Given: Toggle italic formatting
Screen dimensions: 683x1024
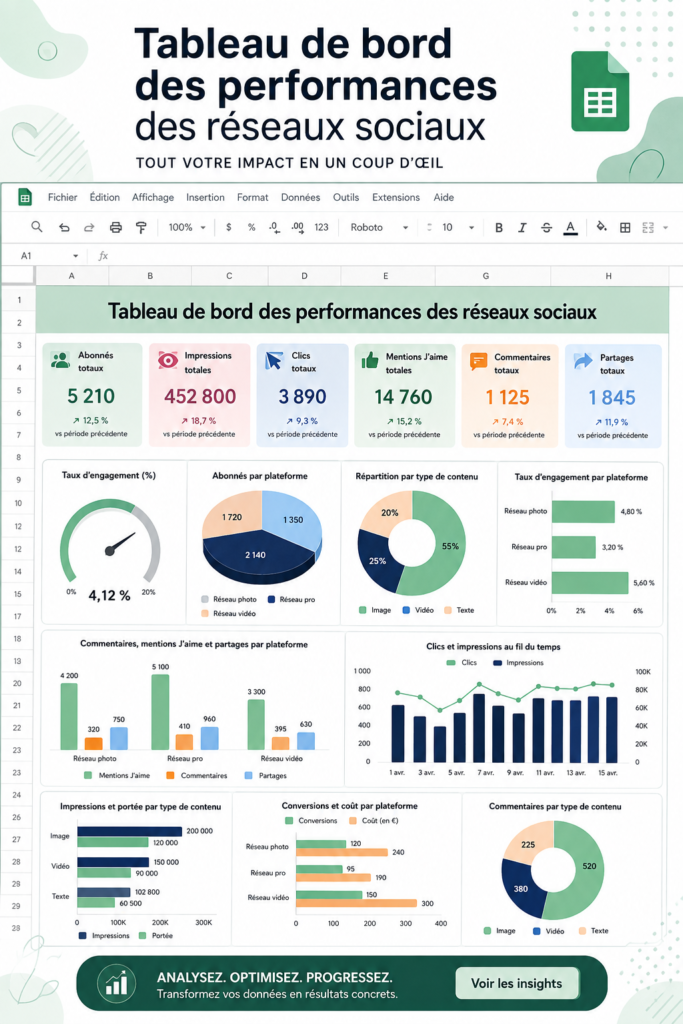Looking at the screenshot, I should [522, 227].
